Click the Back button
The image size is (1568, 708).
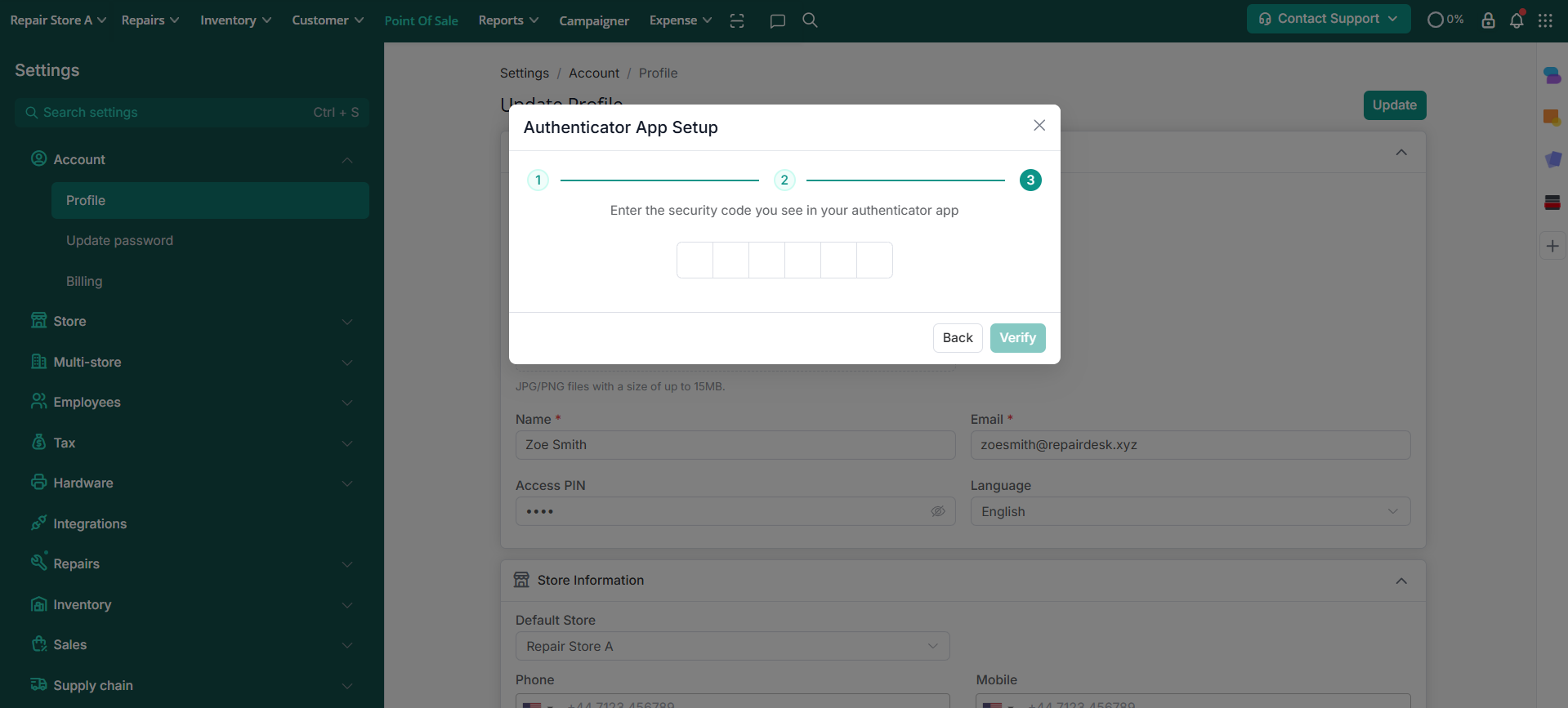point(958,338)
